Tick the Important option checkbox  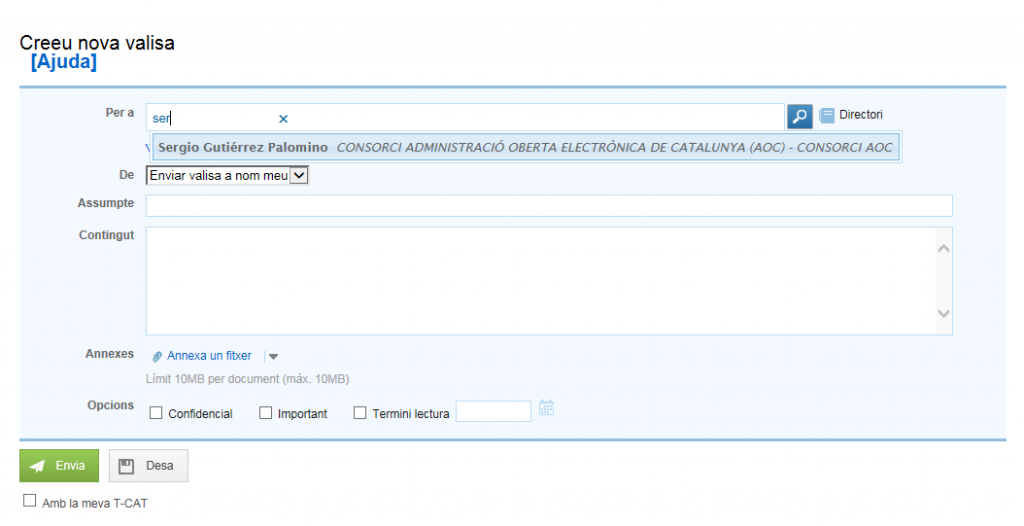coord(266,413)
